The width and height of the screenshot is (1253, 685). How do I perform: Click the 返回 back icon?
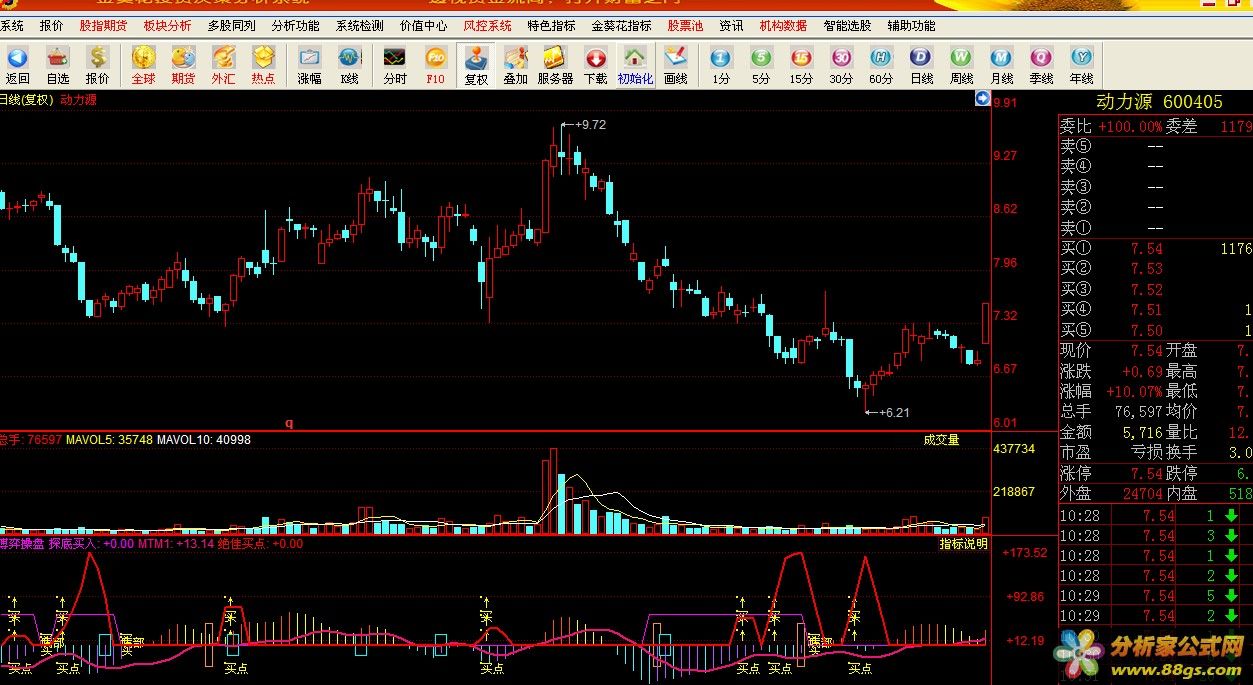coord(17,65)
